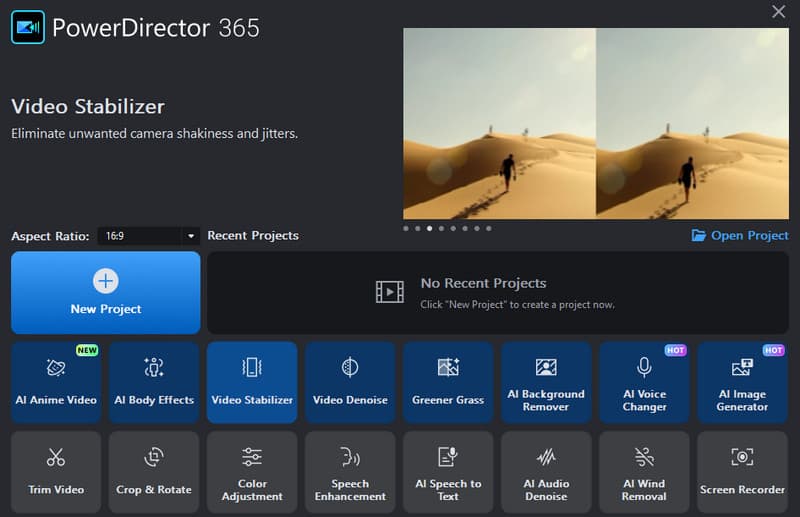This screenshot has width=800, height=517.
Task: Open the Trim Video tool
Action: point(56,472)
